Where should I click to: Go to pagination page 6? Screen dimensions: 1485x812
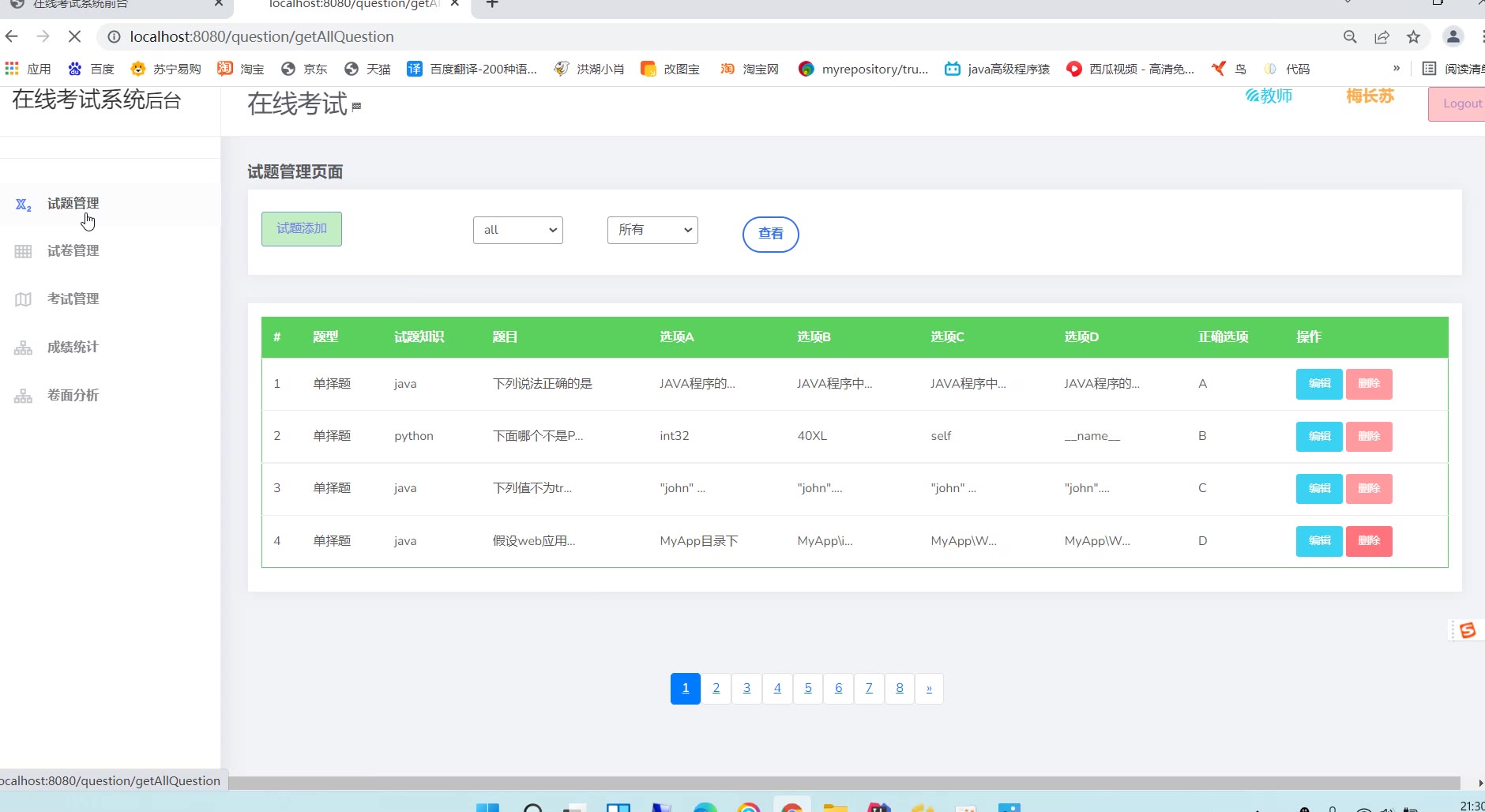point(838,689)
